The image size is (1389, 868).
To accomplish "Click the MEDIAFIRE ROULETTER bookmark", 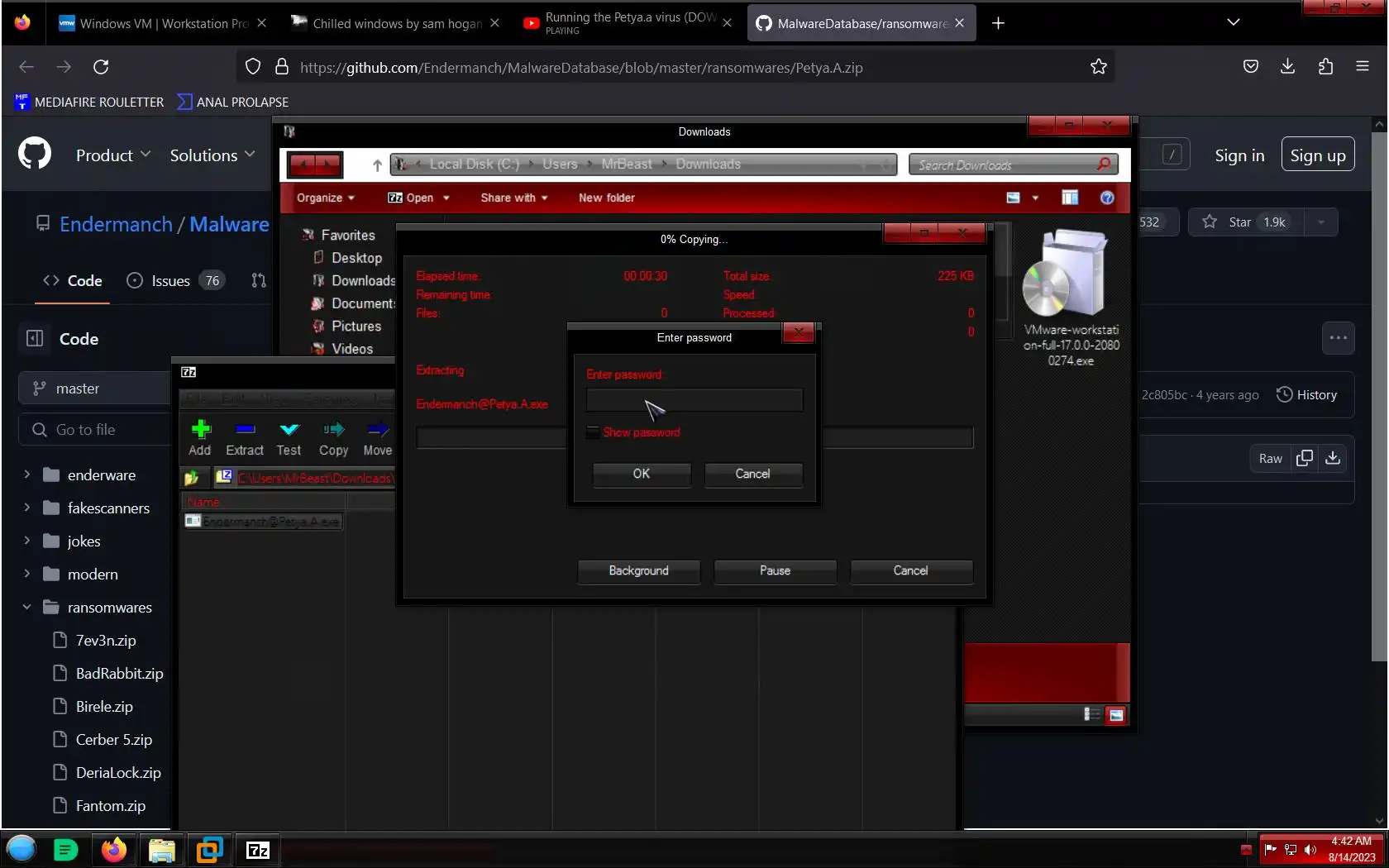I will pos(89,102).
